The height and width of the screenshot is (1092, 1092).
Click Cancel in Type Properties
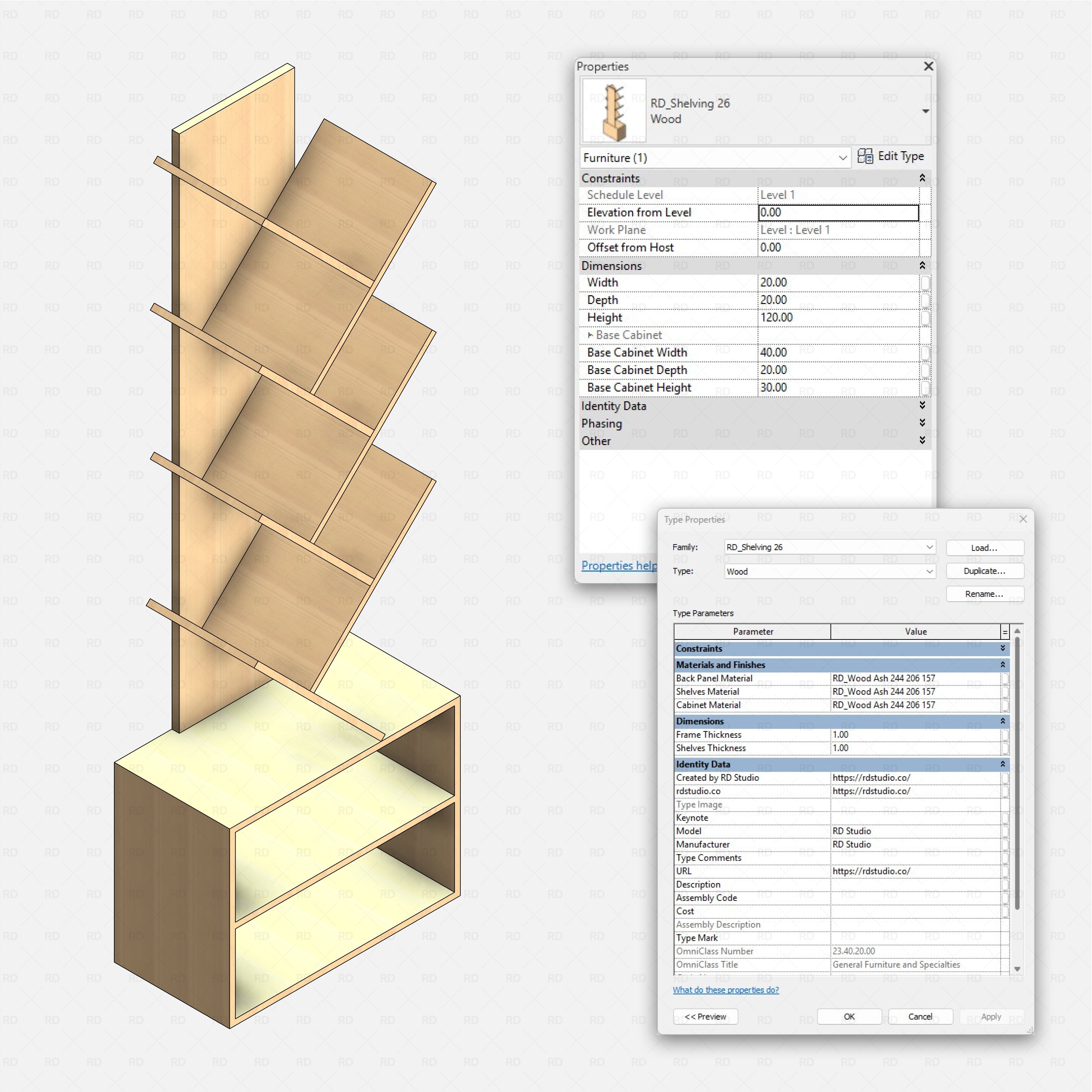(920, 1017)
